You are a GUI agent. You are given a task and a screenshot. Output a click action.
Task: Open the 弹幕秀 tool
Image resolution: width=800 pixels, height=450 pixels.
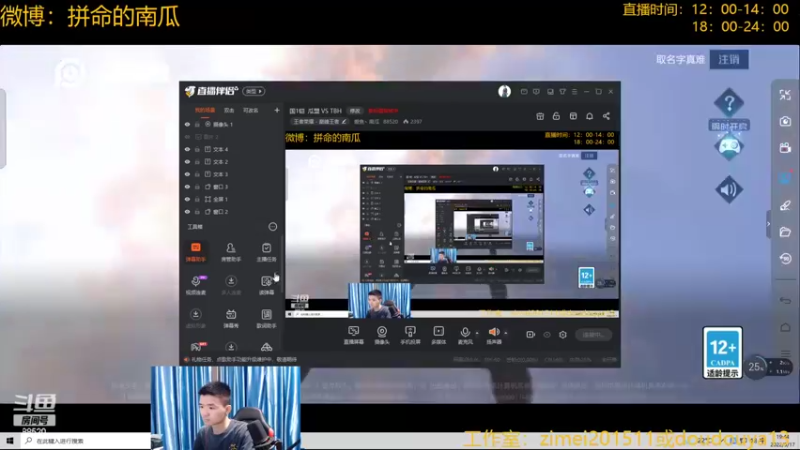pos(231,318)
